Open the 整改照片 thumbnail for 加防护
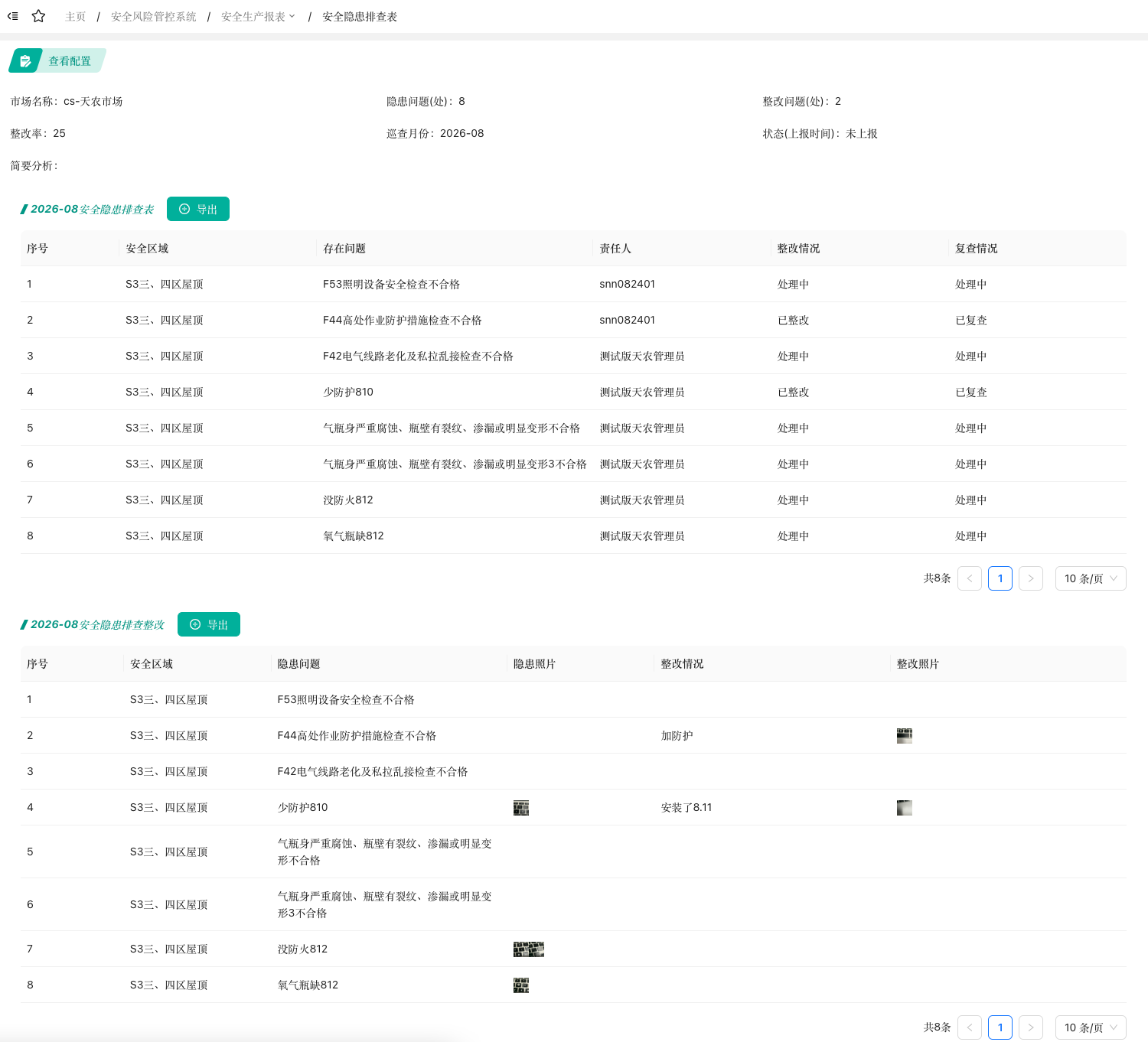Image resolution: width=1148 pixels, height=1042 pixels. (905, 736)
